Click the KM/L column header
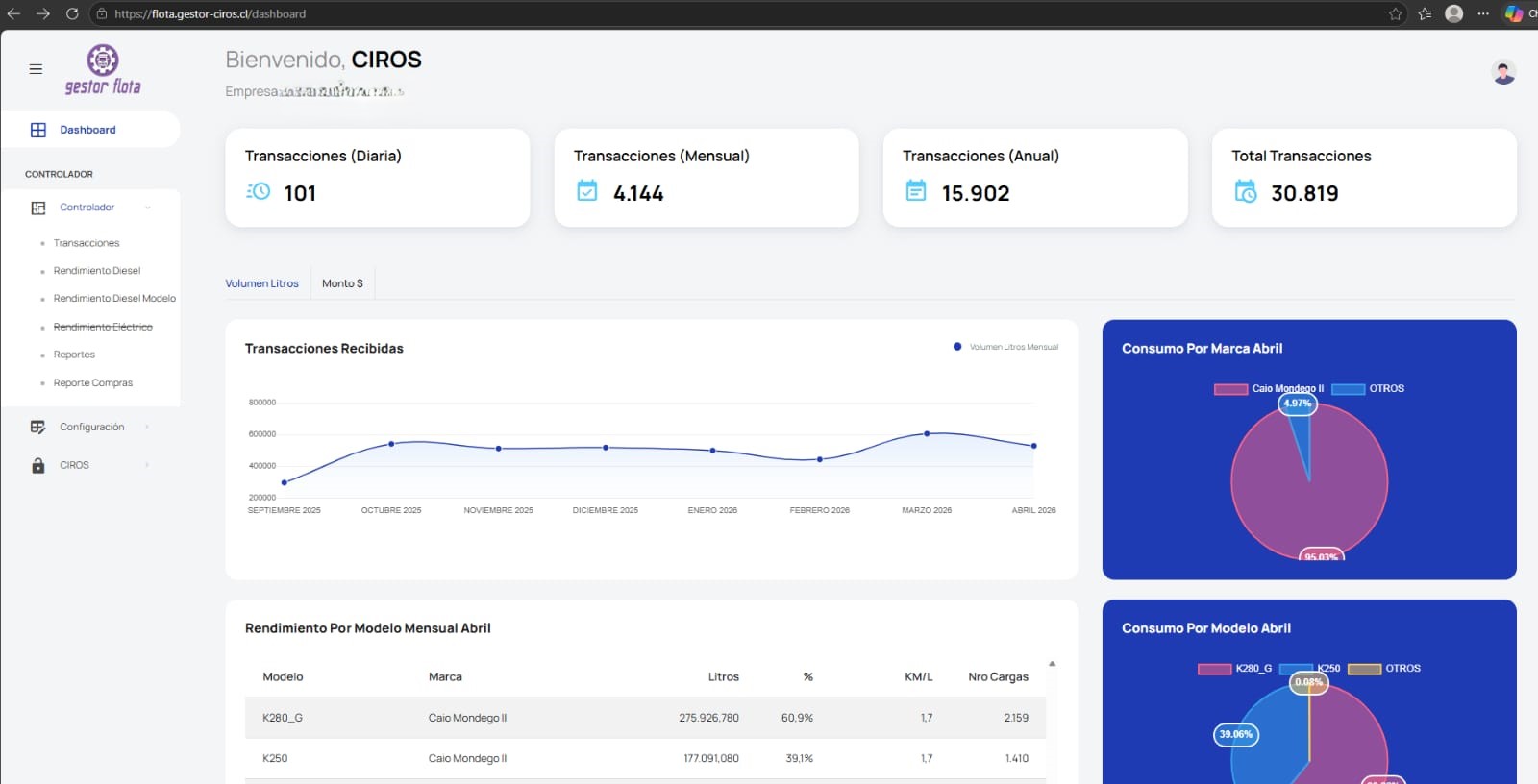This screenshot has width=1538, height=784. (x=919, y=677)
